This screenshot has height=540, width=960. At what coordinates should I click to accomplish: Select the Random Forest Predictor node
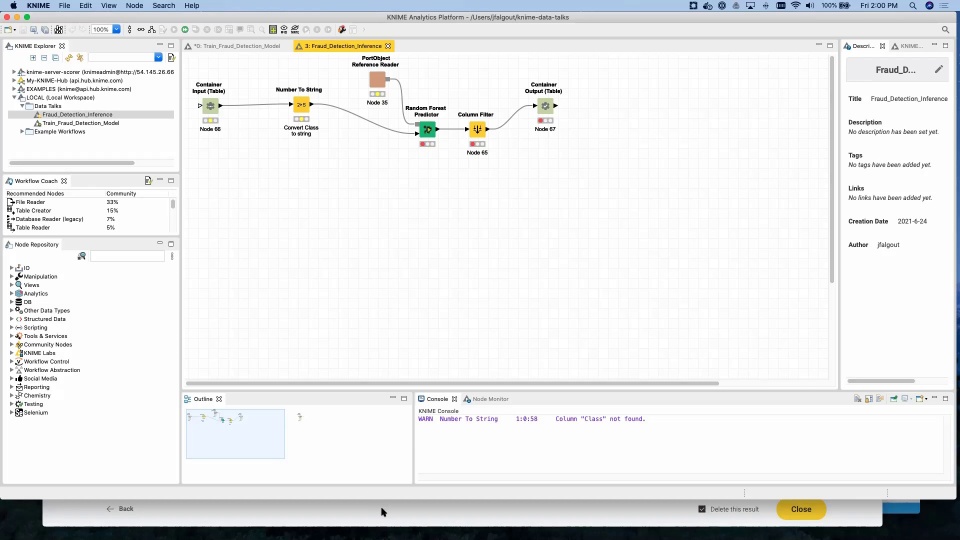[x=427, y=129]
